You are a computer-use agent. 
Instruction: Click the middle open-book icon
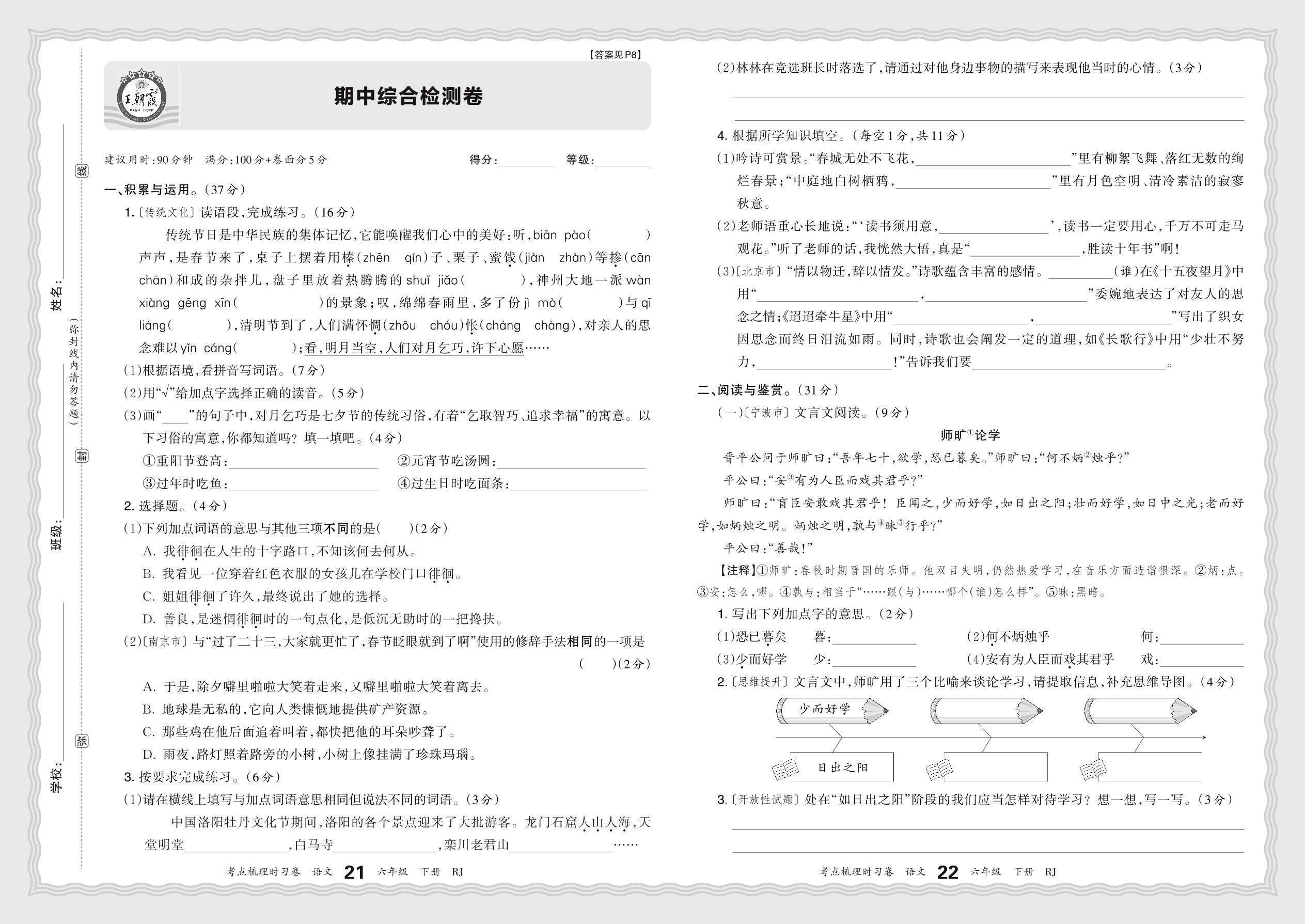tap(939, 771)
